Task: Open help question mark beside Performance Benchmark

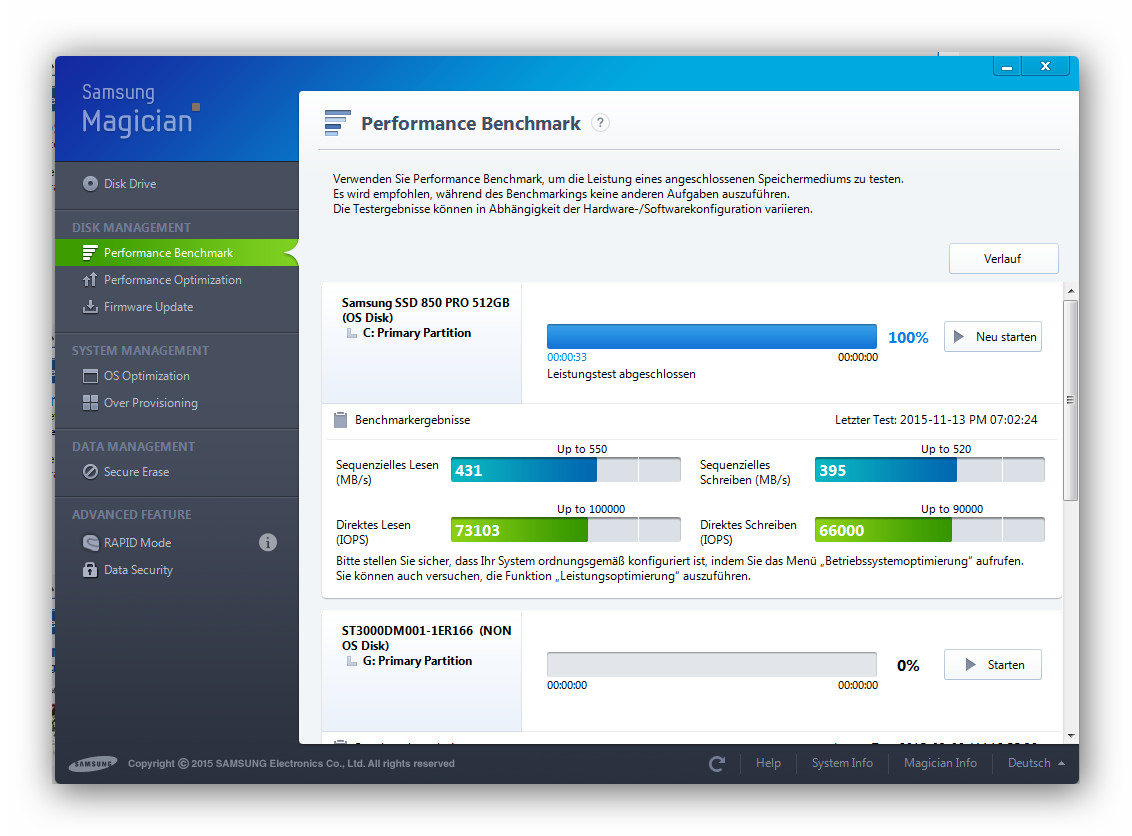Action: [x=600, y=123]
